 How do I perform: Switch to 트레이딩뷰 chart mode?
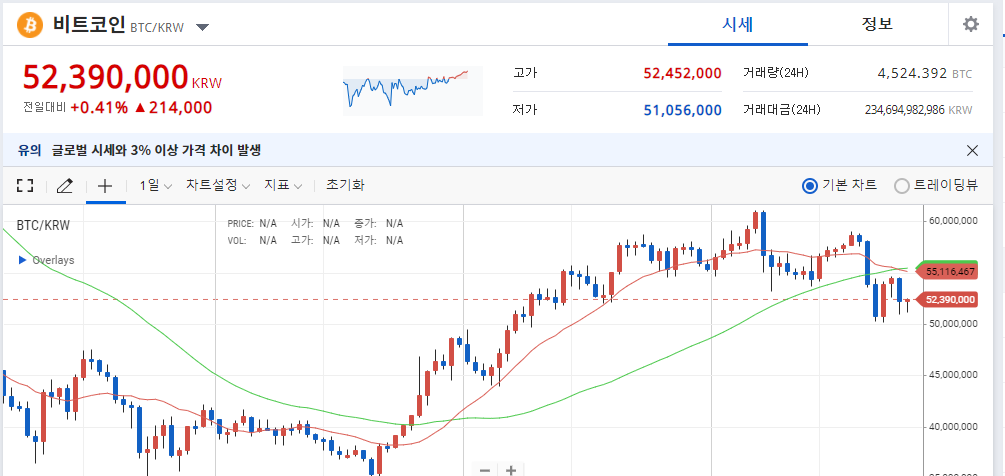click(902, 185)
